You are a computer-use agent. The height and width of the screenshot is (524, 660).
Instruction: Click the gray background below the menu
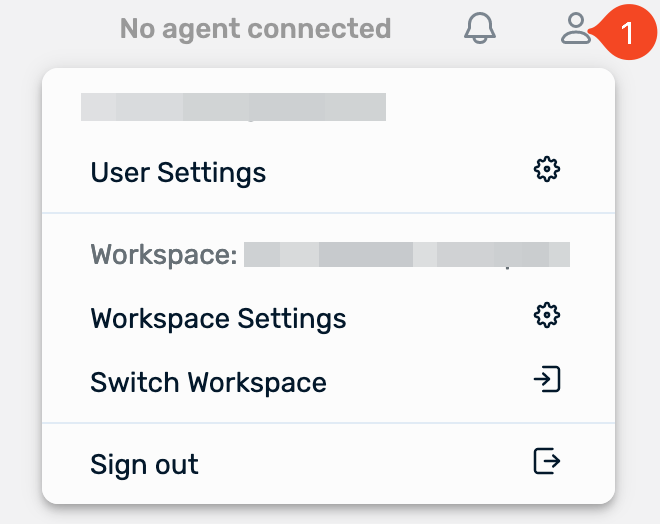coord(328,514)
